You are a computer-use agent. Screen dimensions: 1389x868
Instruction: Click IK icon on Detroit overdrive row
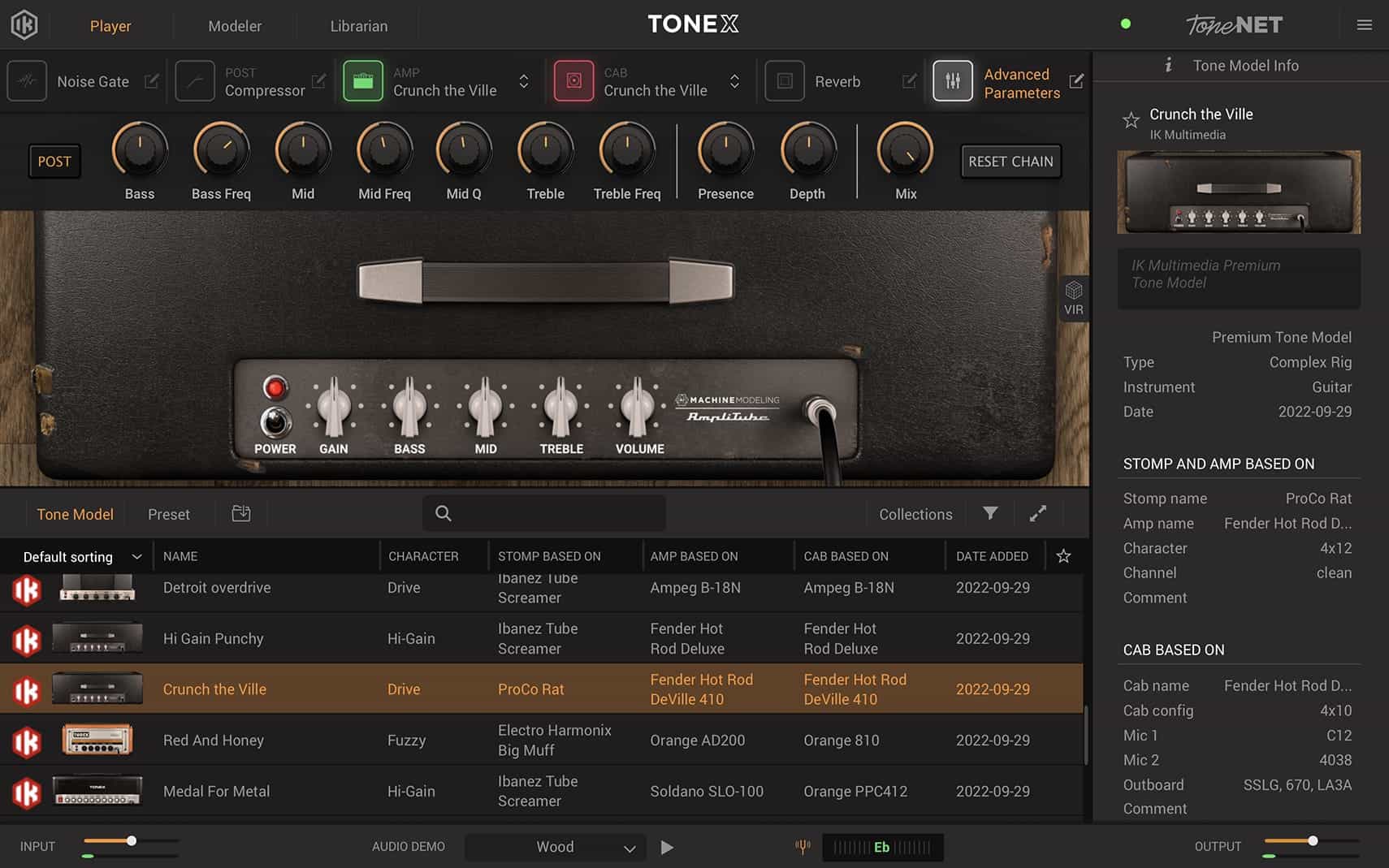pyautogui.click(x=26, y=589)
